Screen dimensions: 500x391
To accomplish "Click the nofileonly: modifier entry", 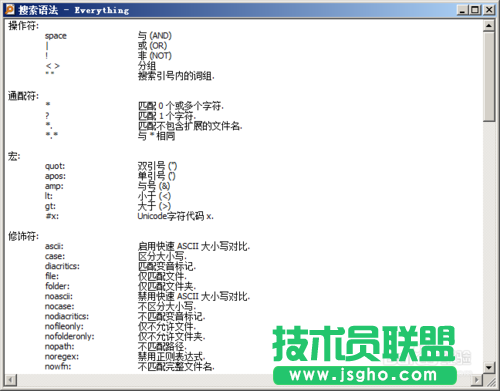I will pos(64,327).
